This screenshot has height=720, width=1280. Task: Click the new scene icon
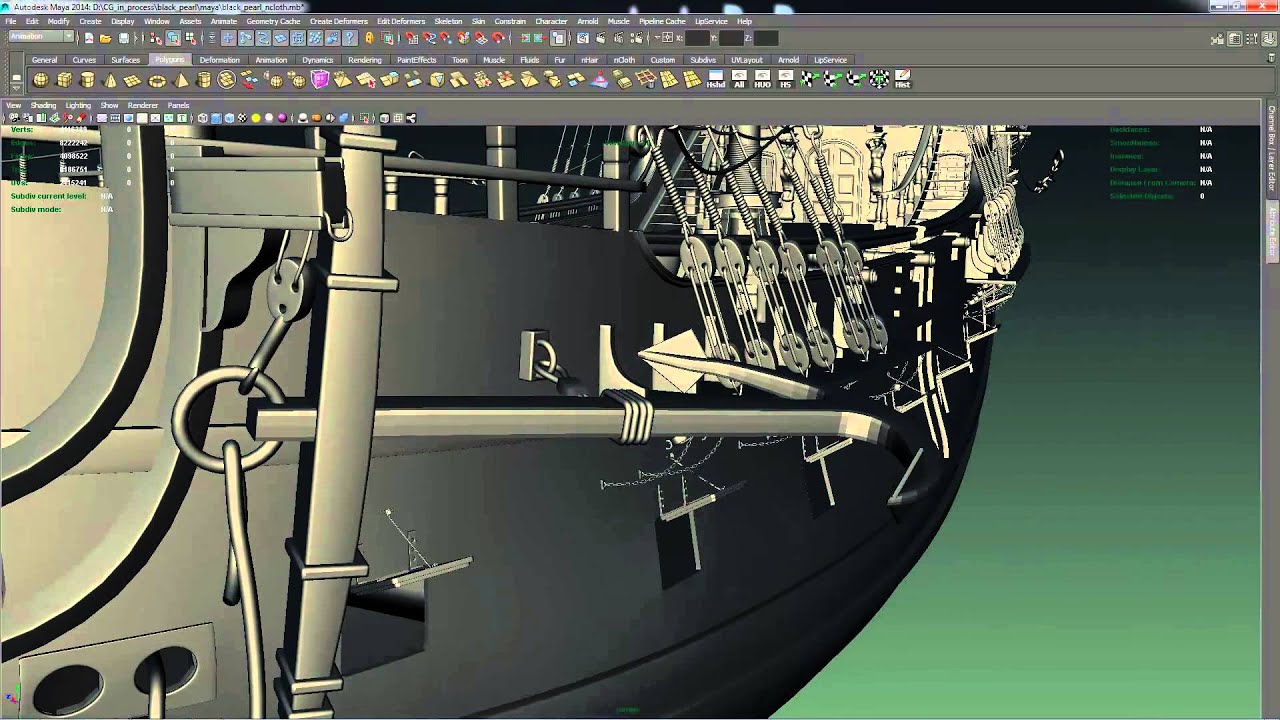click(88, 38)
